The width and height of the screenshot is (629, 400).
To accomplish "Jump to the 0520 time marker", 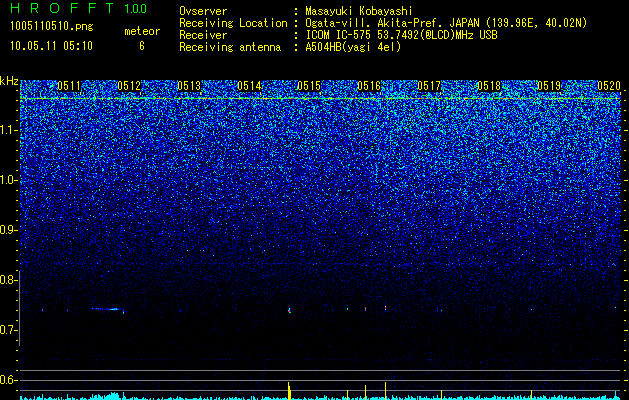I will [609, 86].
